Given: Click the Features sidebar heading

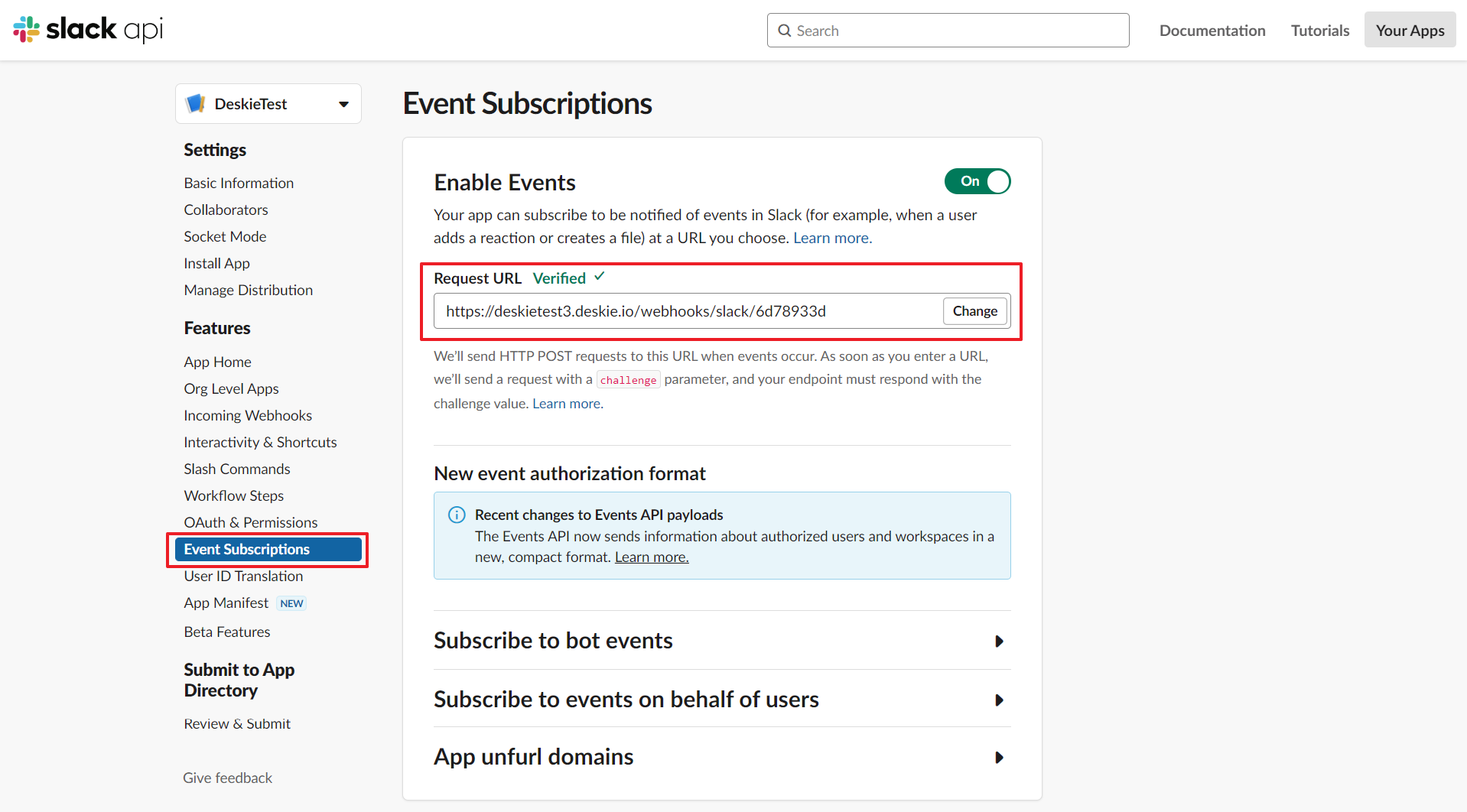Looking at the screenshot, I should (x=216, y=328).
